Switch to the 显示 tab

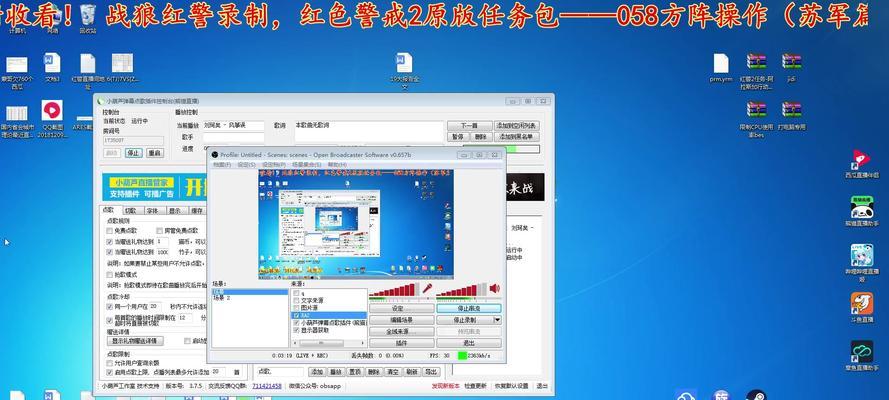pyautogui.click(x=175, y=211)
